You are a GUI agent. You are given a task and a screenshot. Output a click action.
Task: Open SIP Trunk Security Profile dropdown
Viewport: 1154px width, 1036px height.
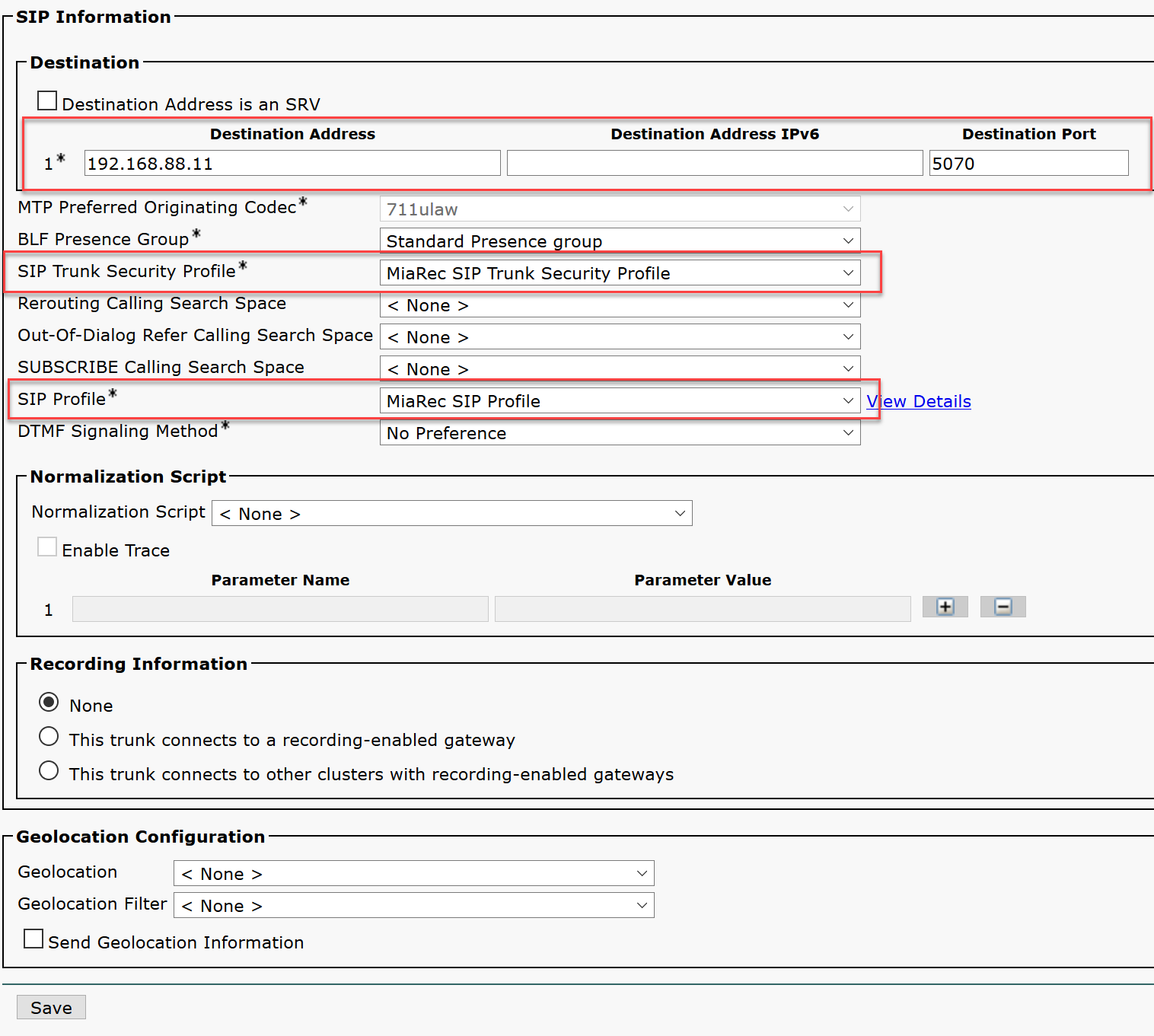click(x=620, y=273)
